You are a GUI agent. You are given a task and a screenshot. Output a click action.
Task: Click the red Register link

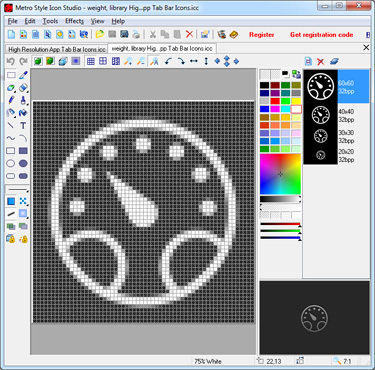coord(261,35)
